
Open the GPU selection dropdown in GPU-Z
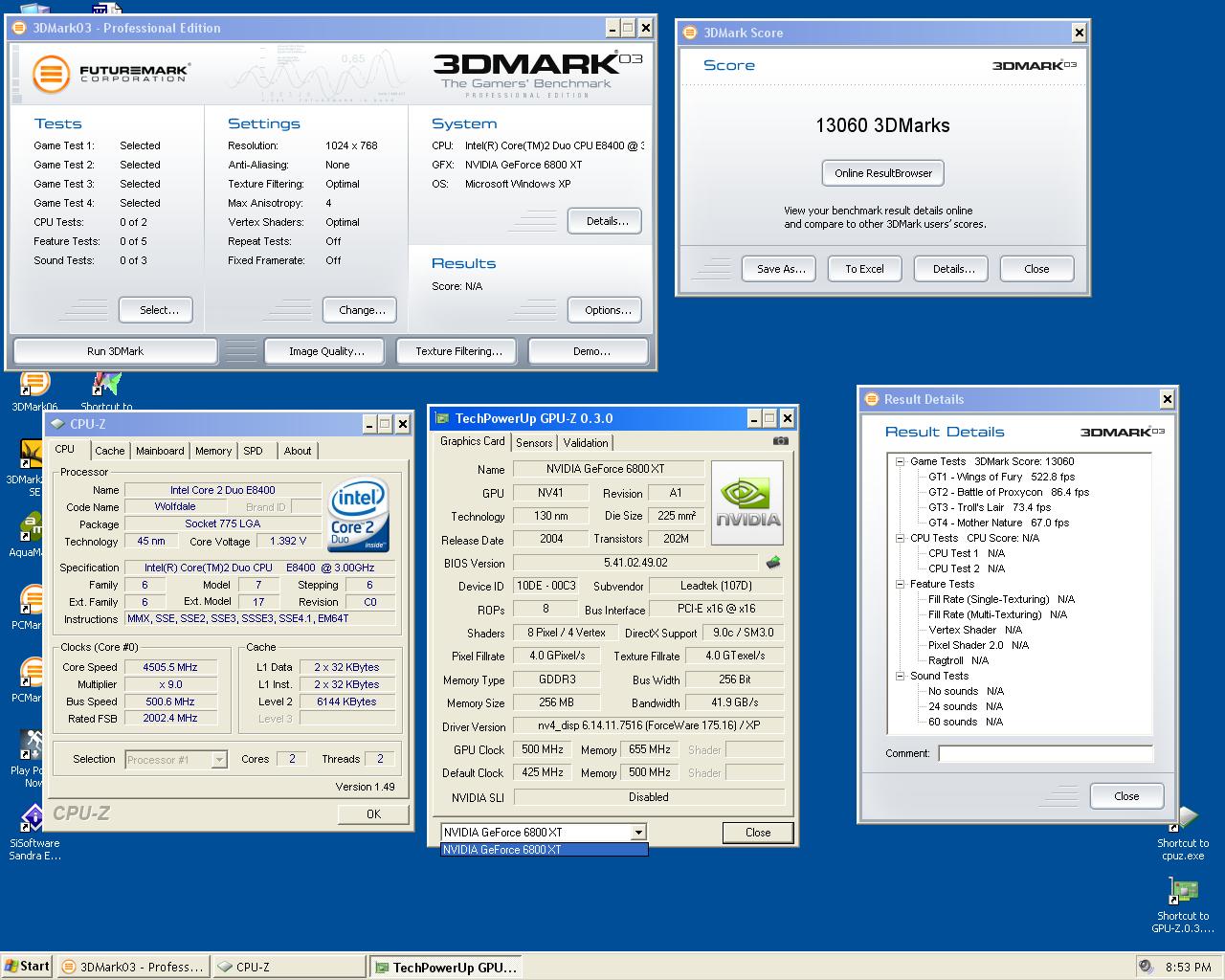tap(638, 833)
